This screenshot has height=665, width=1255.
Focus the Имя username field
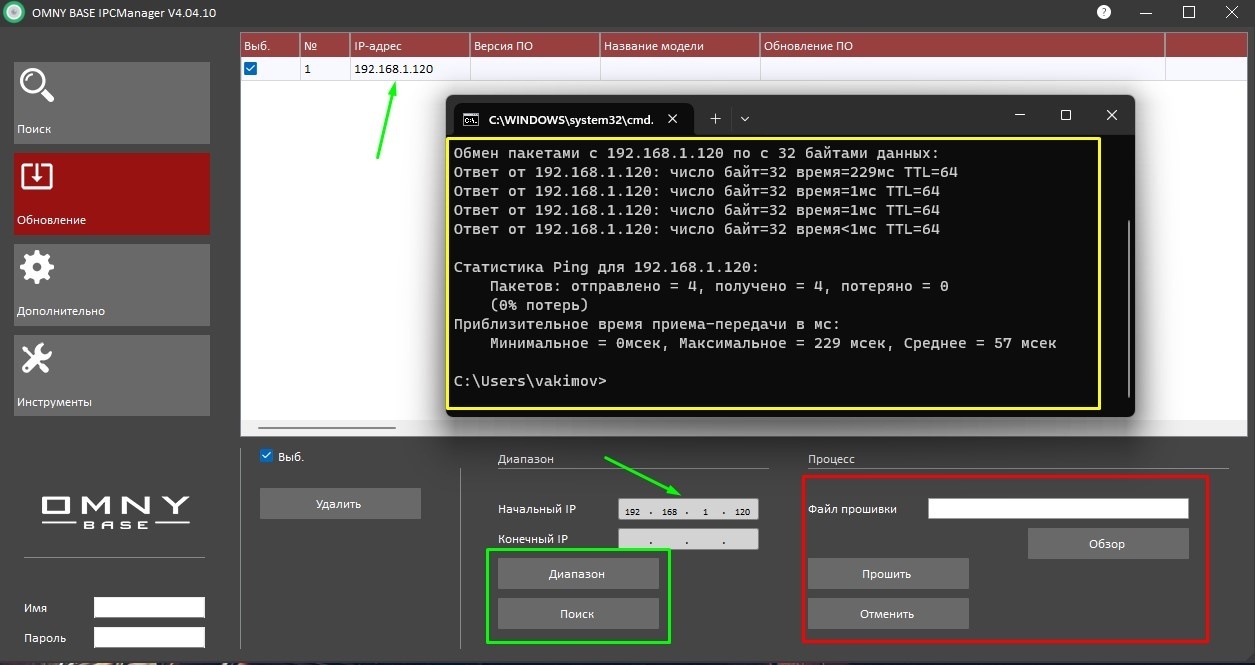coord(149,607)
